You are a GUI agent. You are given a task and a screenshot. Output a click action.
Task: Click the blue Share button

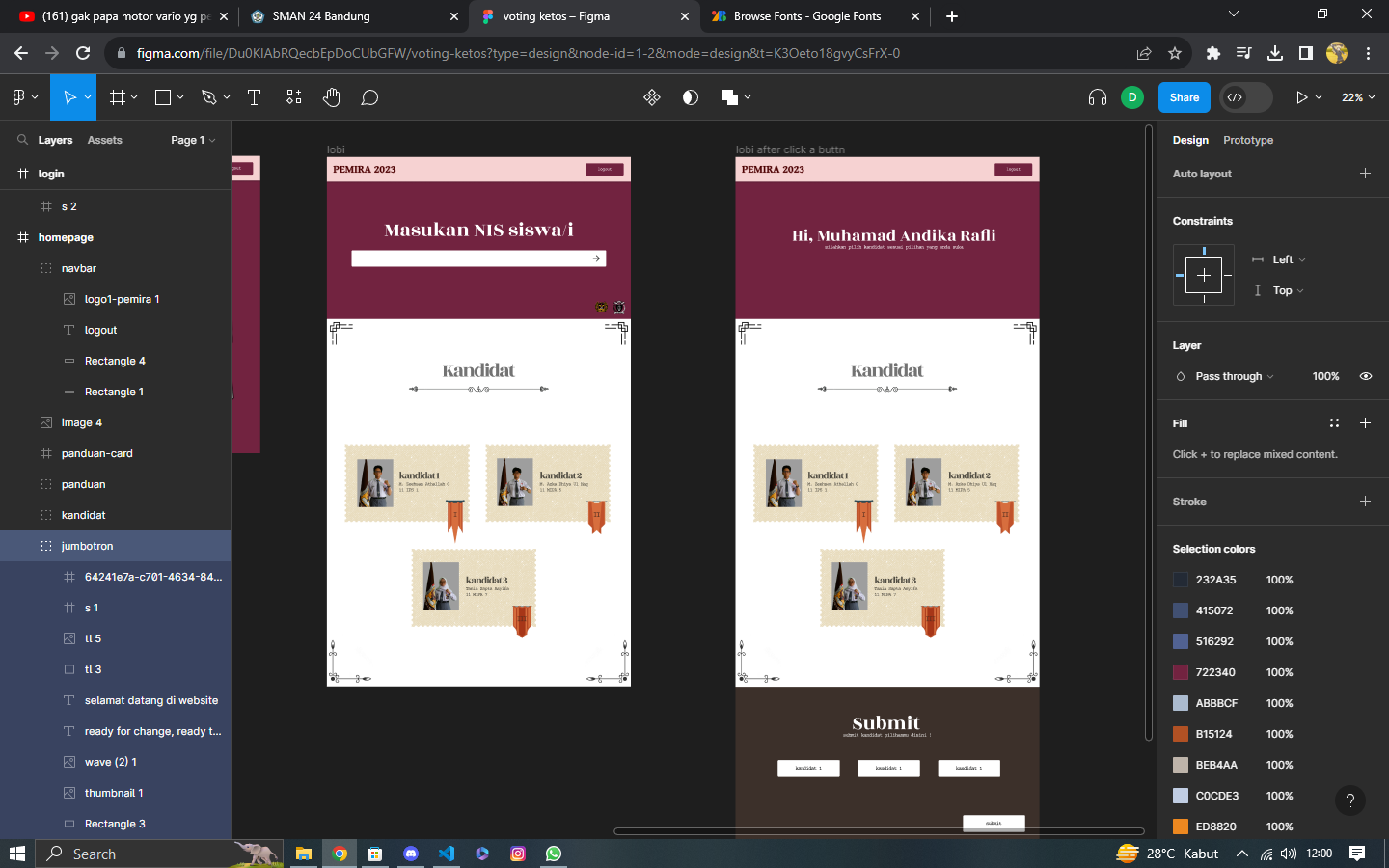coord(1185,97)
